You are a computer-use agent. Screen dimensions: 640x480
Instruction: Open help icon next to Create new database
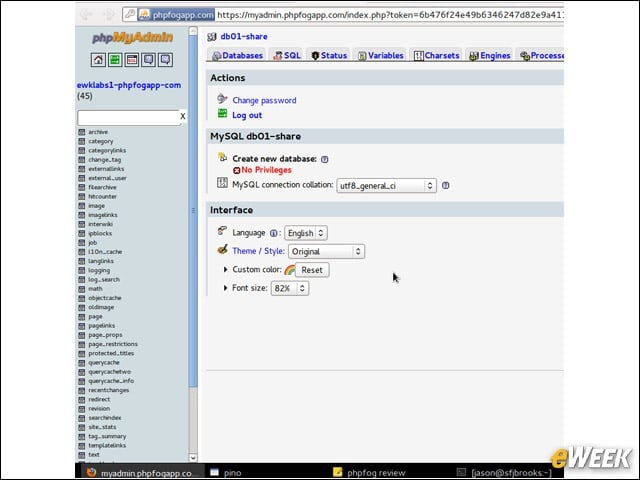324,159
